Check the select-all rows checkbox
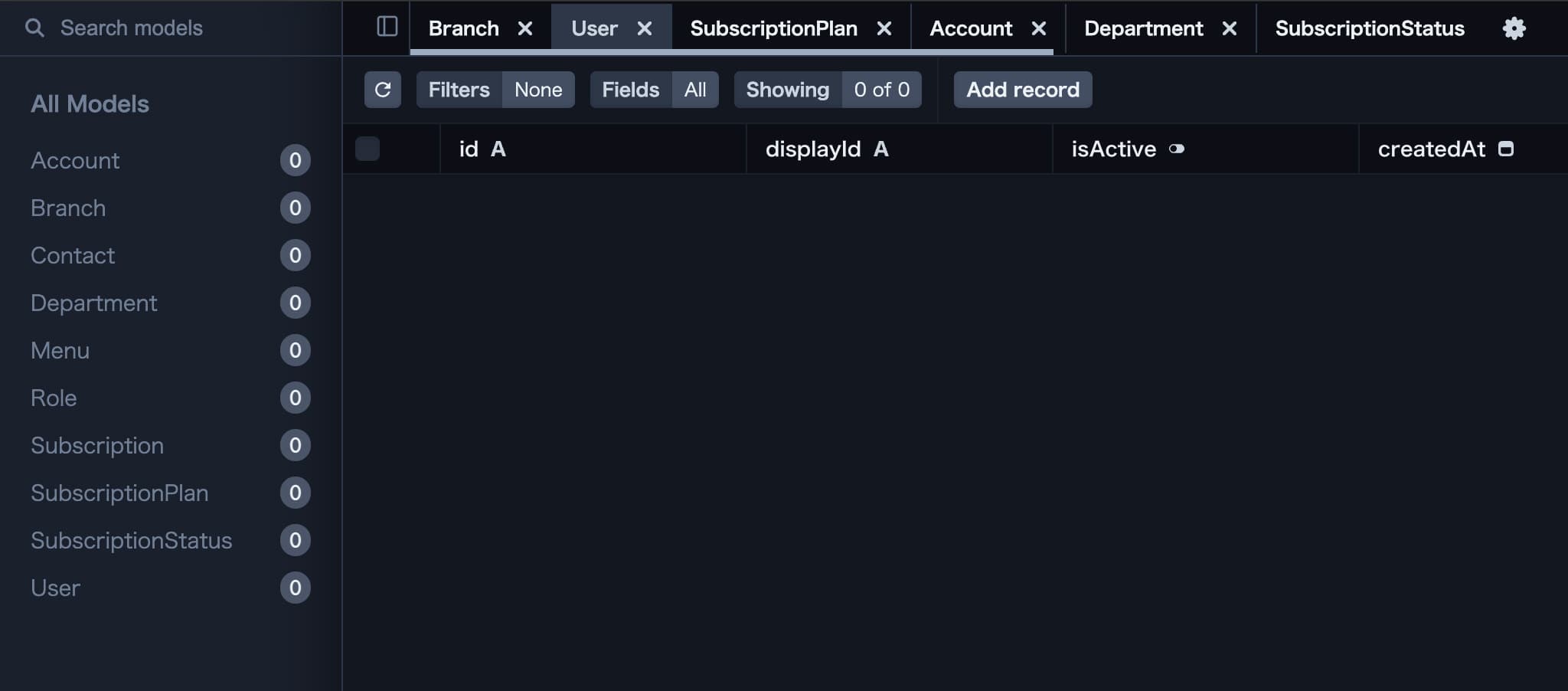The width and height of the screenshot is (1568, 691). pyautogui.click(x=367, y=149)
